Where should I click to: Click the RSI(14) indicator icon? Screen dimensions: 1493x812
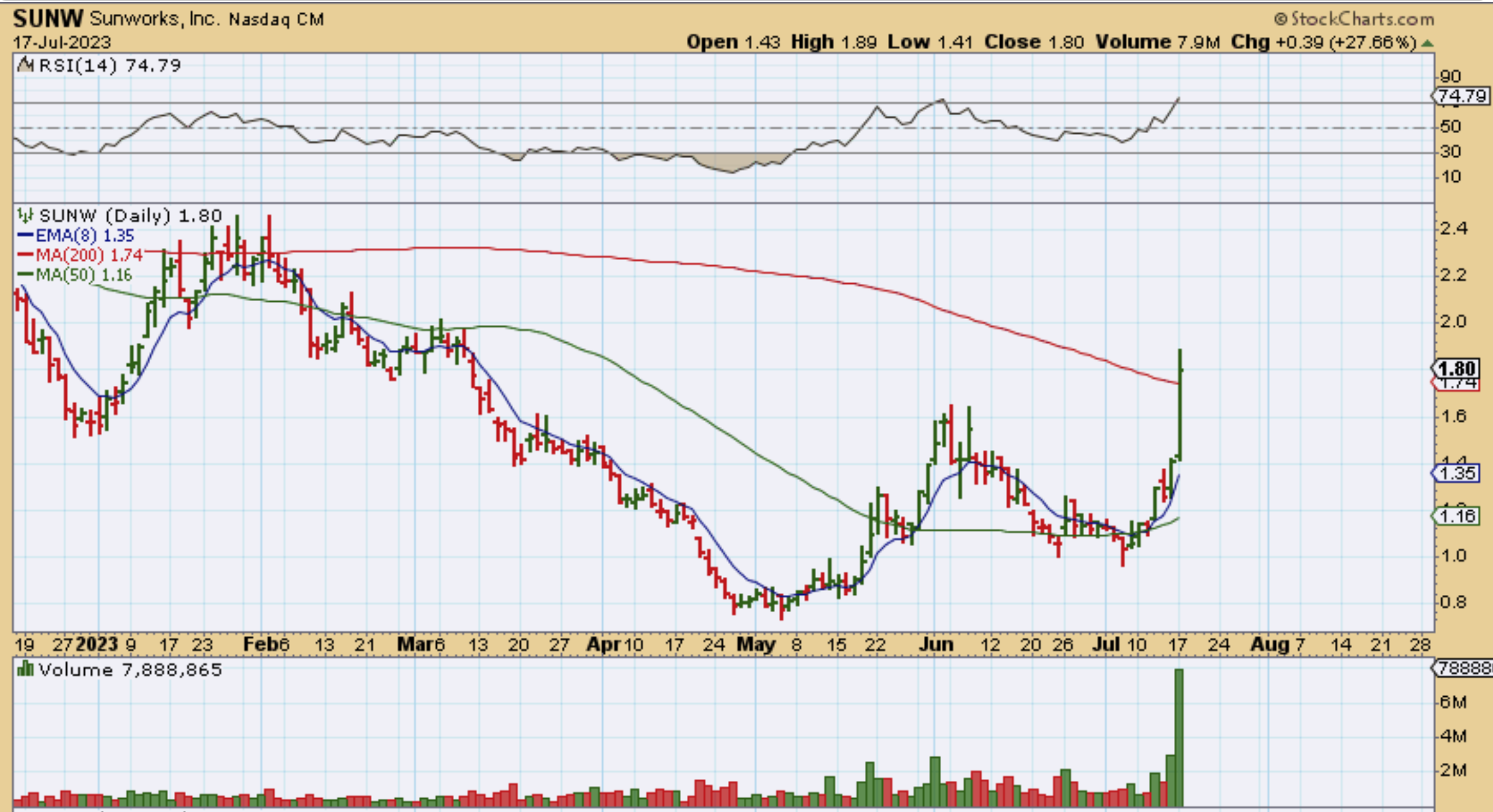pyautogui.click(x=25, y=65)
